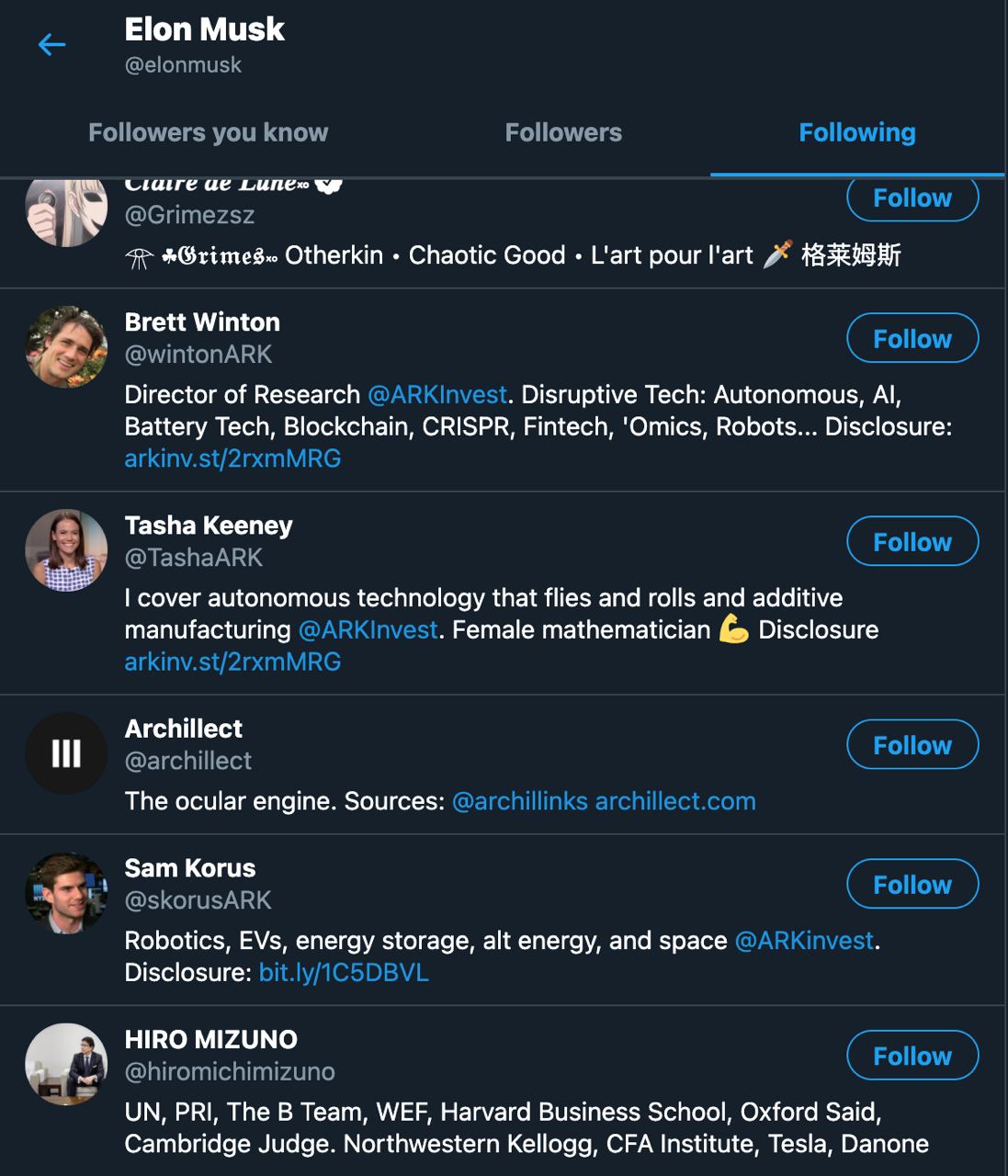
Task: Open @ARKInvest mention in Brett Winton's bio
Action: [437, 395]
